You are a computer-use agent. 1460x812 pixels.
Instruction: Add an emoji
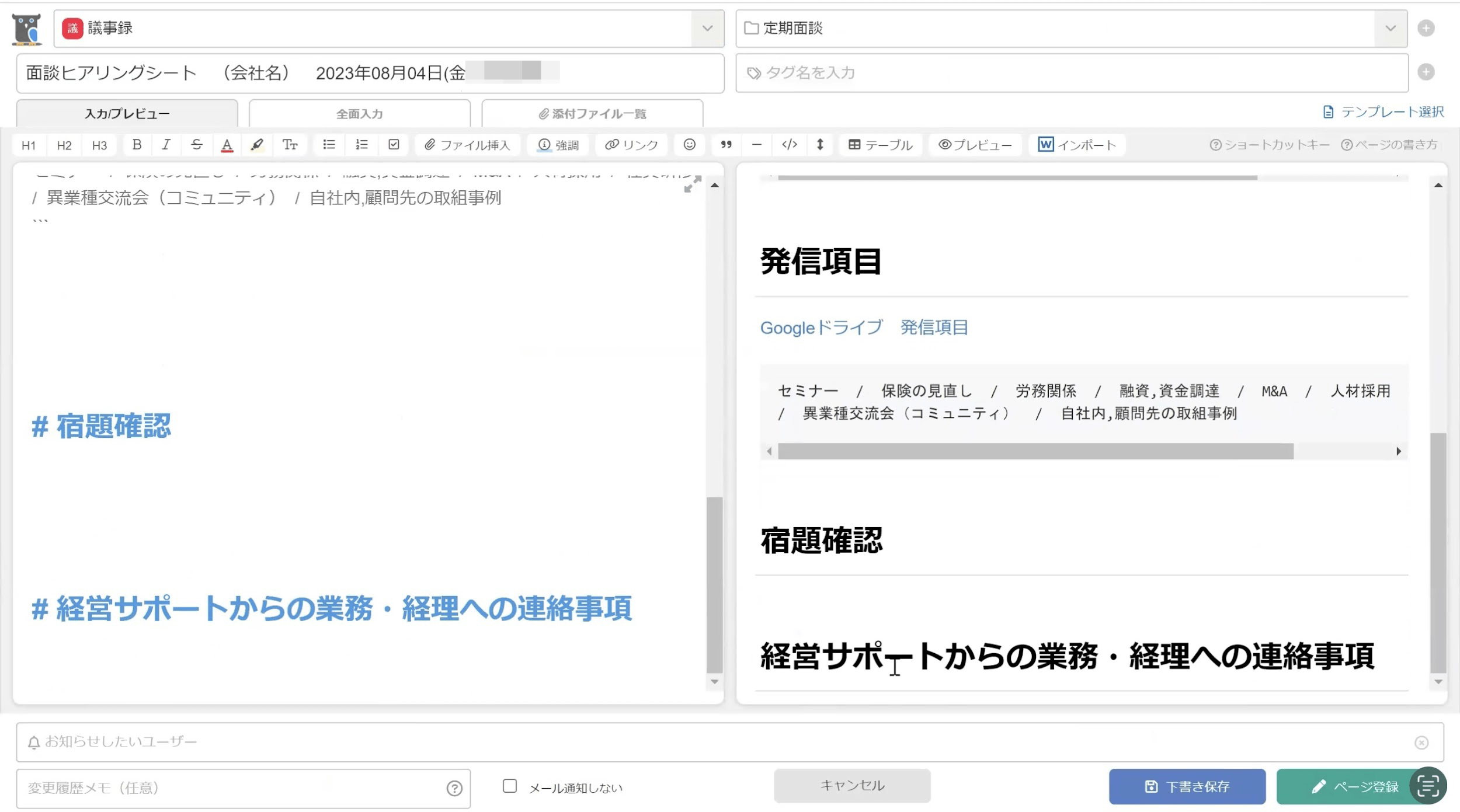(689, 145)
